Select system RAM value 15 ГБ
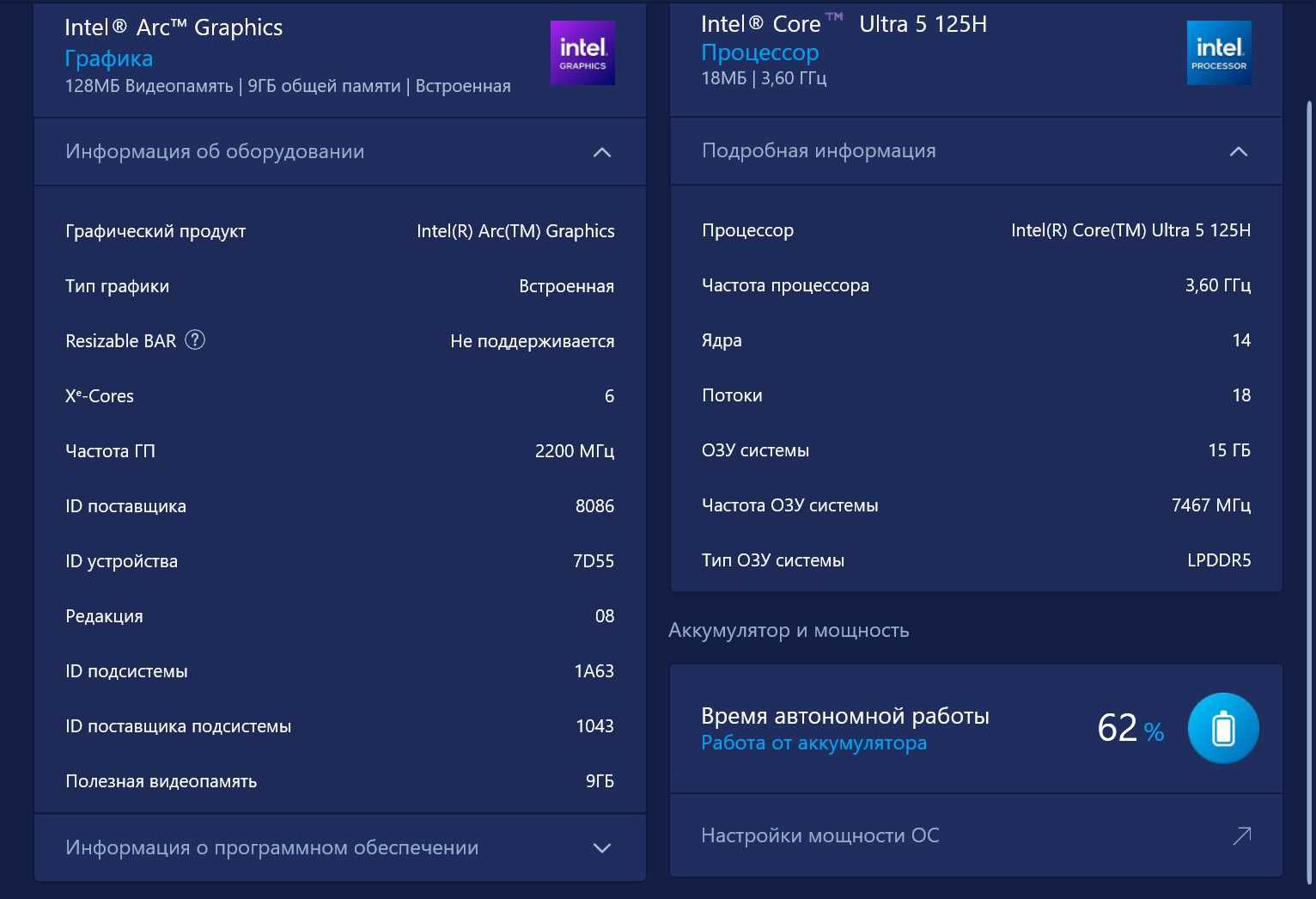This screenshot has height=899, width=1316. click(1229, 450)
